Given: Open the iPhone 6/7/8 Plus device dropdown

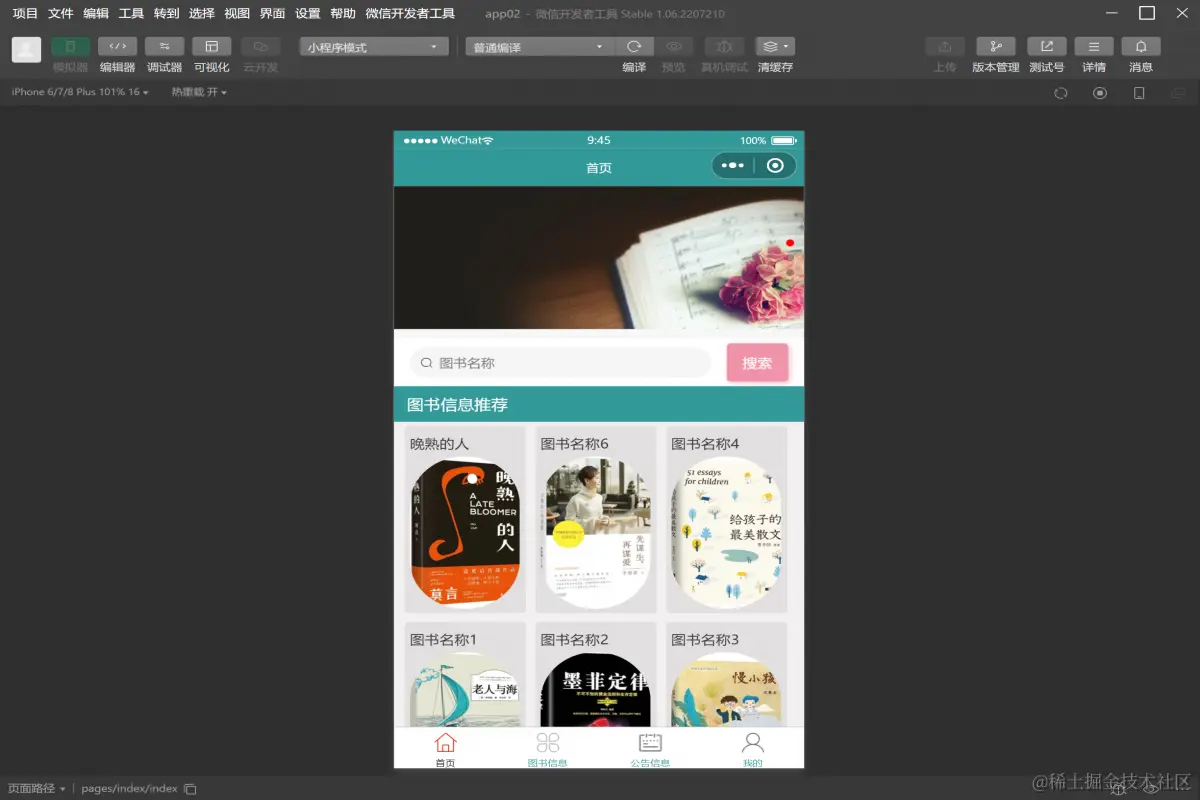Looking at the screenshot, I should point(80,92).
